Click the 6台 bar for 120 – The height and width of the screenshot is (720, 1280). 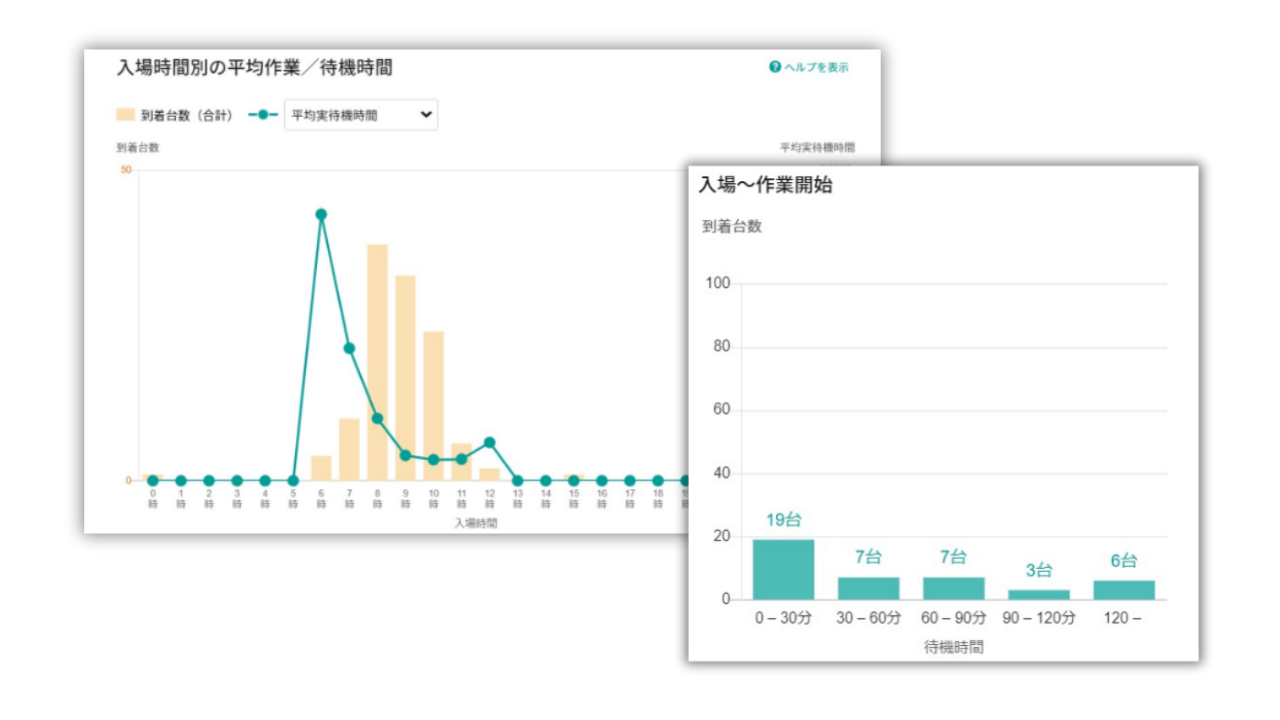click(x=1124, y=590)
